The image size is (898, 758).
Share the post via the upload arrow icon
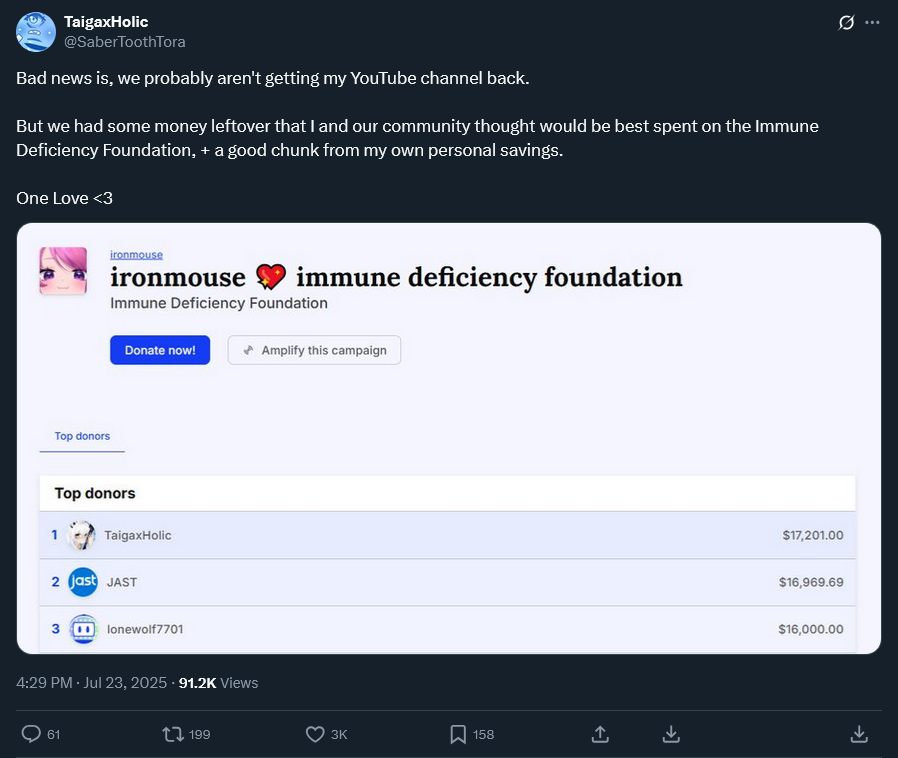pos(600,734)
